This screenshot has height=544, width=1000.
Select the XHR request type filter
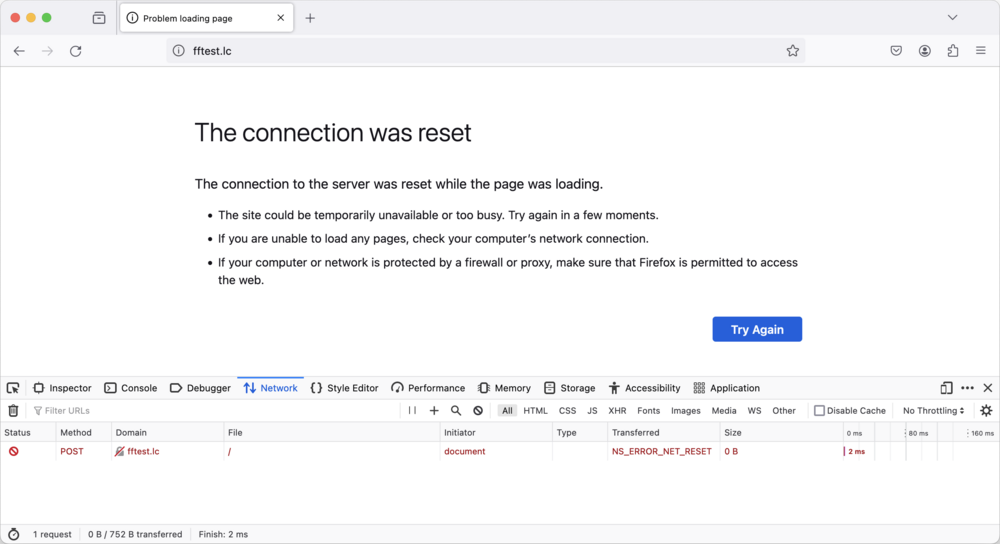tap(617, 411)
